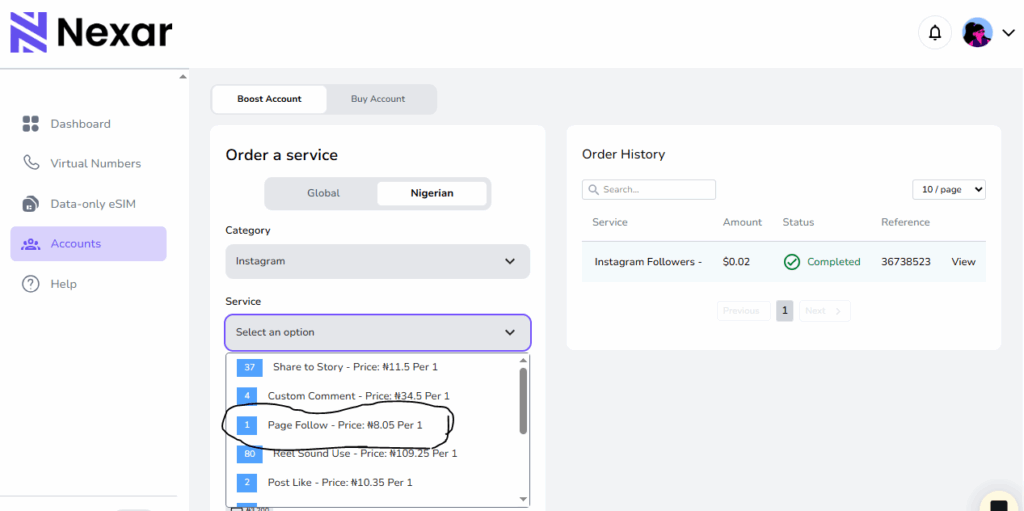1024x511 pixels.
Task: Open the notifications bell icon
Action: [x=935, y=33]
